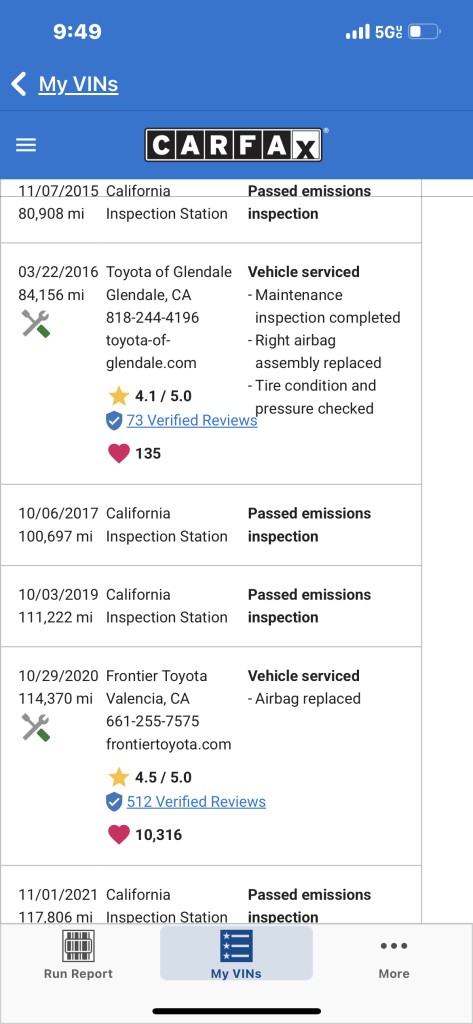Tap the wrench icon for Toyota of Glendale
Screen dimensions: 473x1024
click(36, 323)
